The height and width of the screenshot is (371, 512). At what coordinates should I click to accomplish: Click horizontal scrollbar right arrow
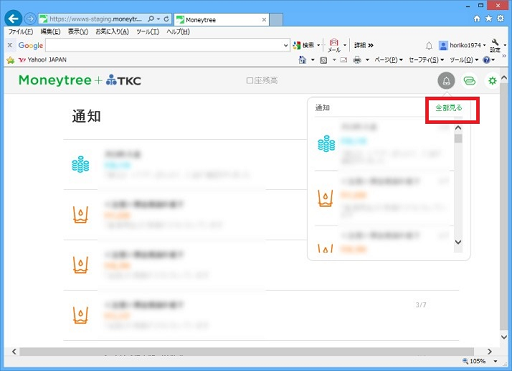(489, 351)
